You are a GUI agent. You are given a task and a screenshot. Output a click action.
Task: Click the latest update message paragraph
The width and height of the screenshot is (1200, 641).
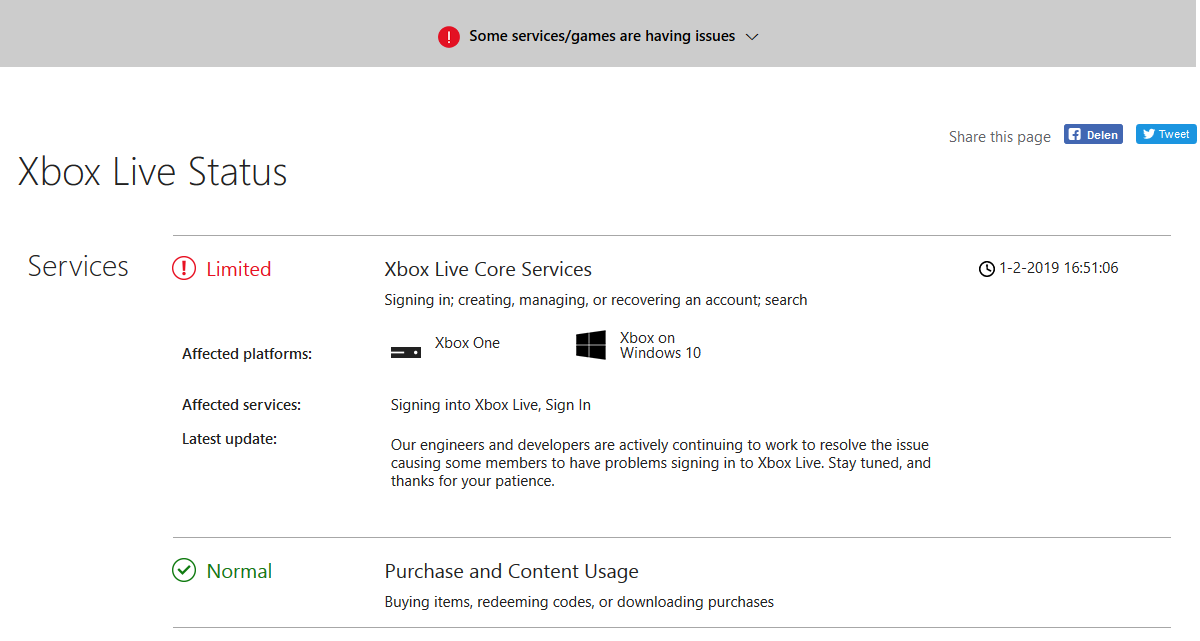click(661, 463)
